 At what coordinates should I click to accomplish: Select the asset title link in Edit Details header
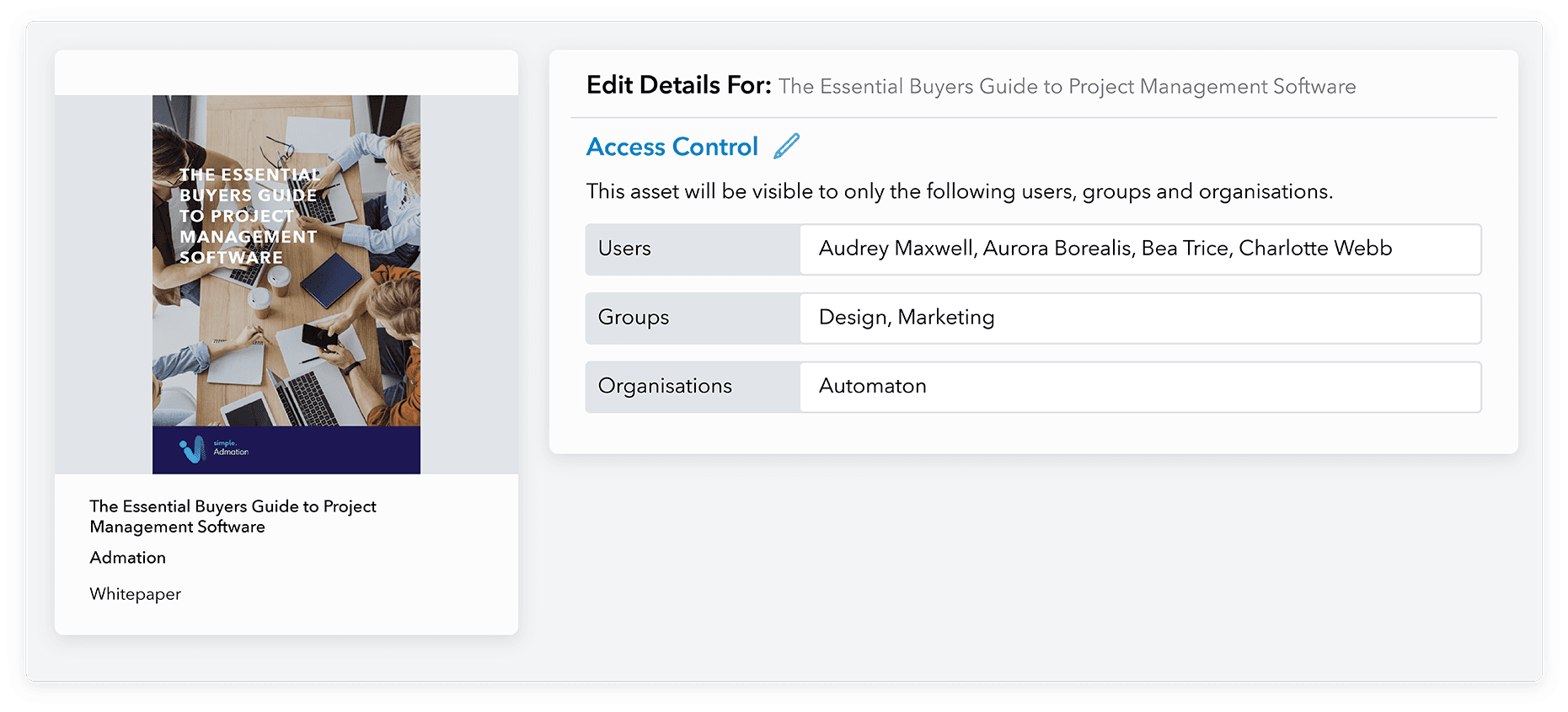1067,86
